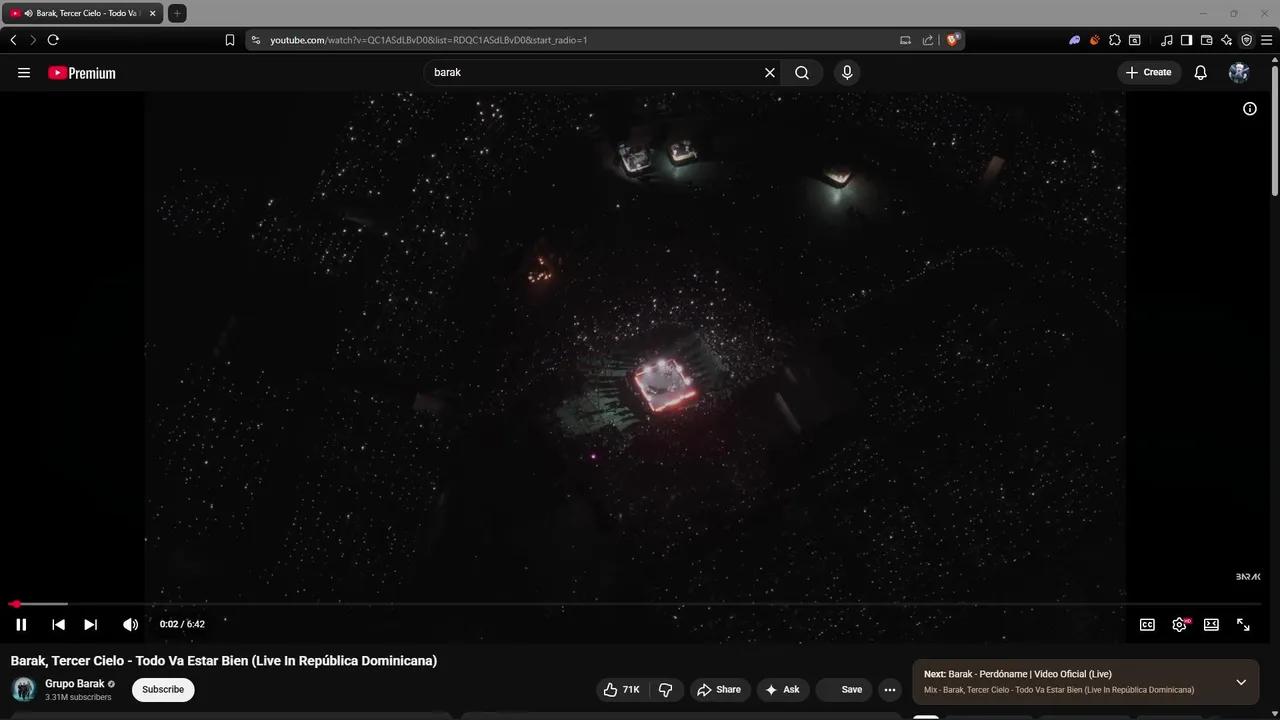The width and height of the screenshot is (1280, 720).
Task: Open the tab search icon
Action: point(1135,40)
